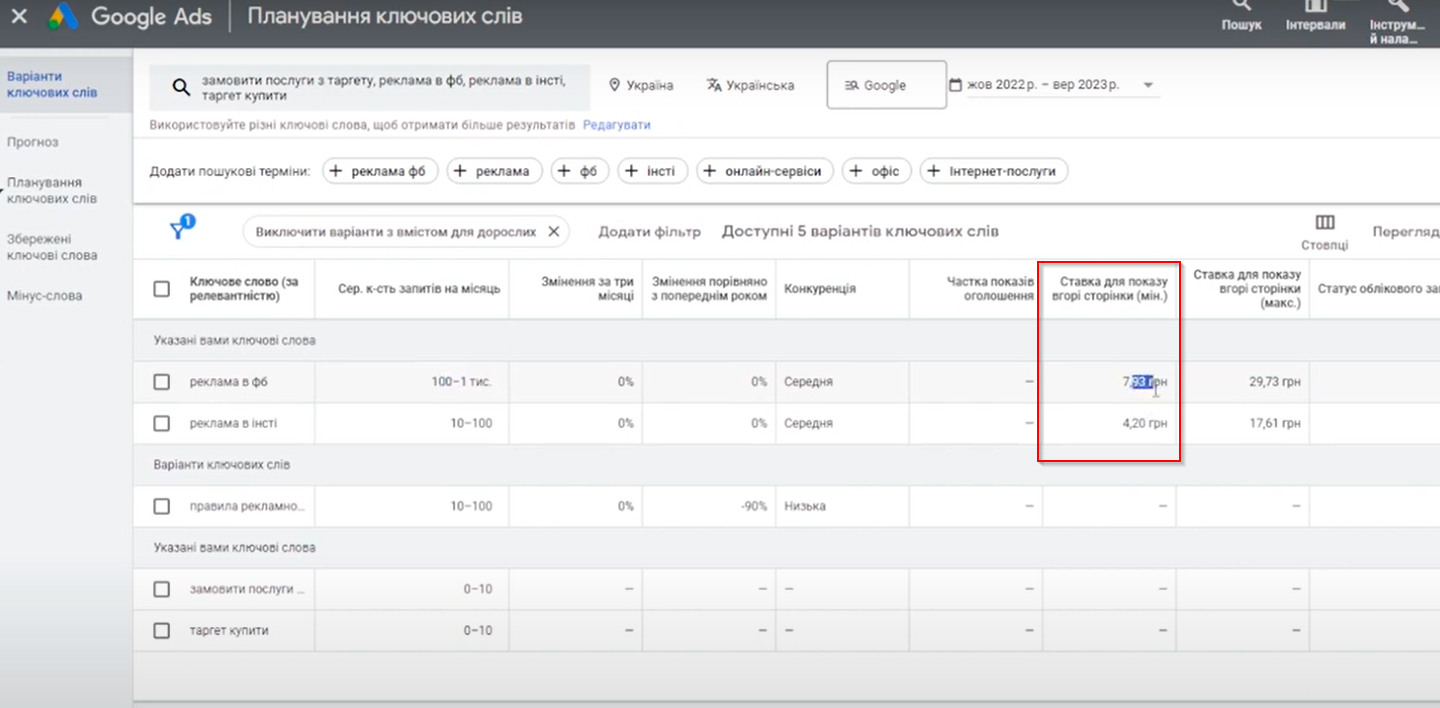Sort by Конкуренція column header
Screen dimensions: 1440x708
tap(820, 289)
